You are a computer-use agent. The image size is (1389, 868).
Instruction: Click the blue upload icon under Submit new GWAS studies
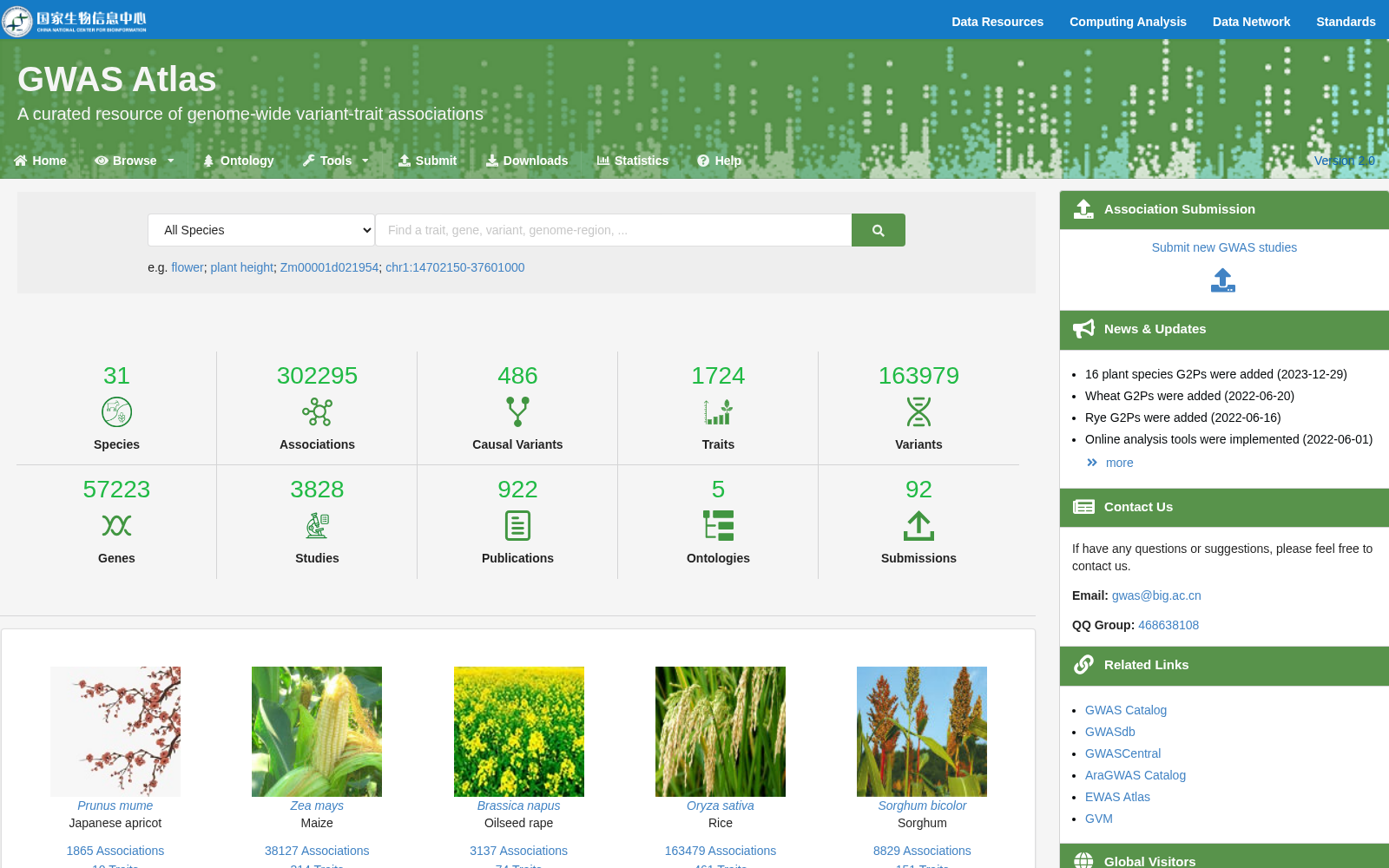(x=1223, y=280)
